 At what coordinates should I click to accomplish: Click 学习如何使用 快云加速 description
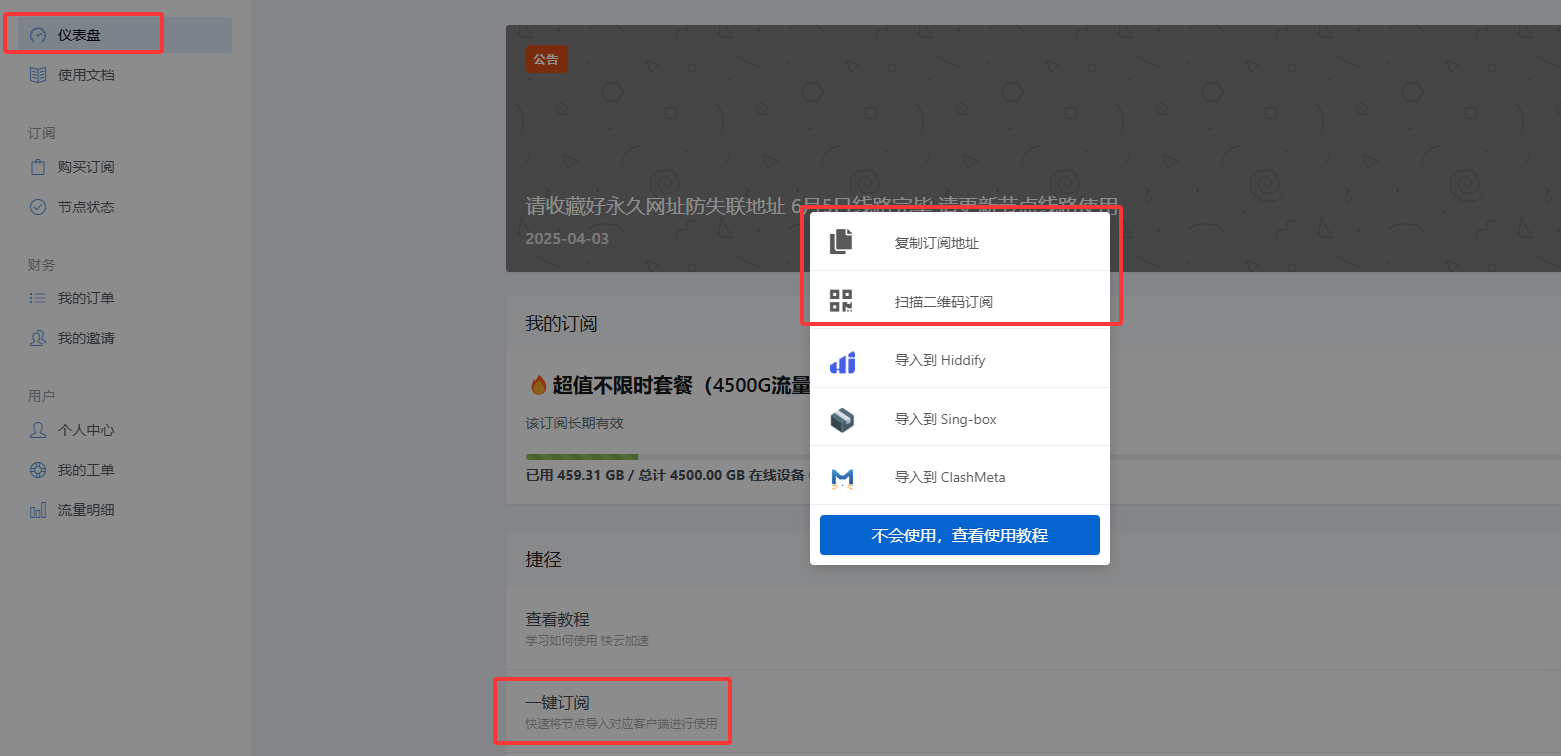pyautogui.click(x=587, y=640)
